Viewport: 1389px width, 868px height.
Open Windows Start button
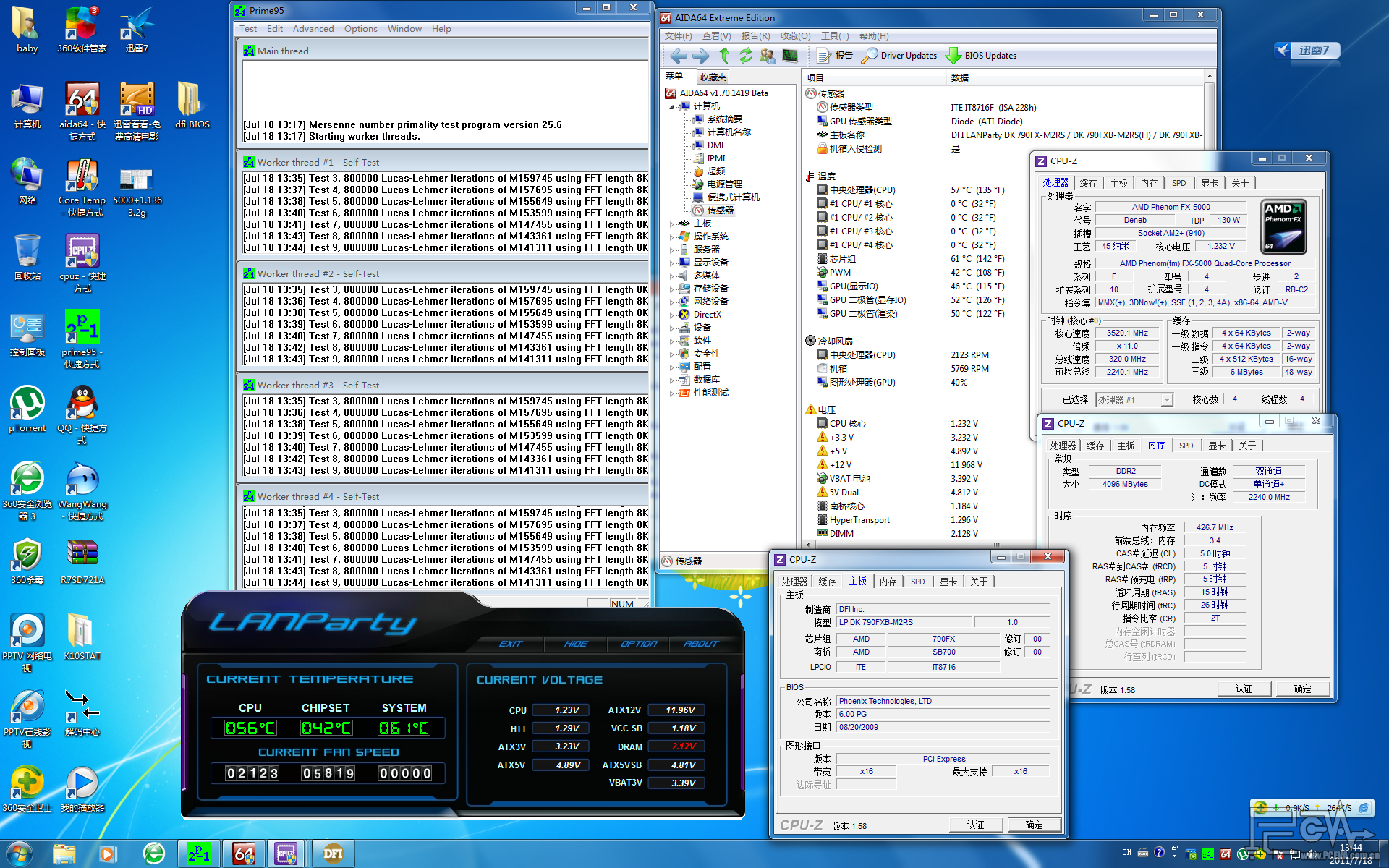[x=19, y=854]
